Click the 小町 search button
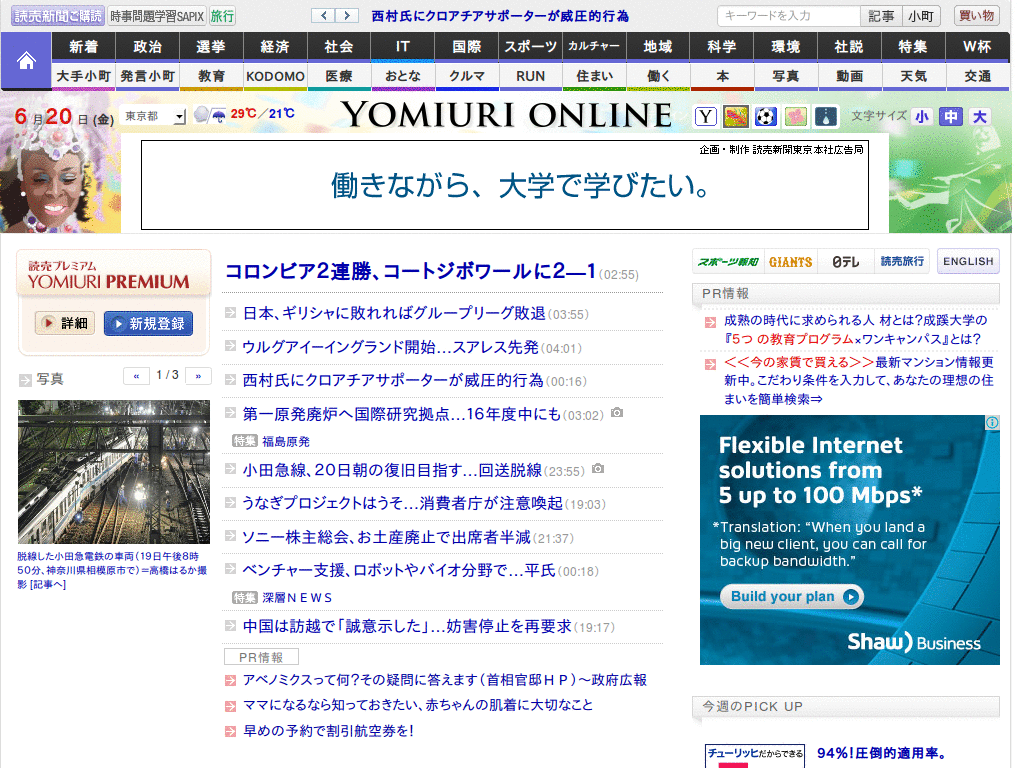 [921, 16]
